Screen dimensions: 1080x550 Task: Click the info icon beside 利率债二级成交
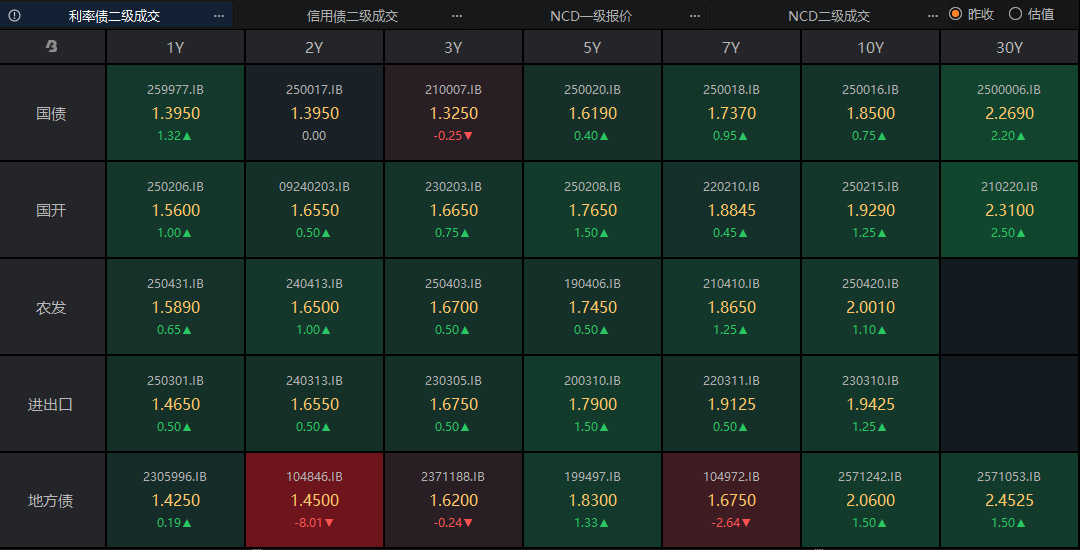coord(15,15)
